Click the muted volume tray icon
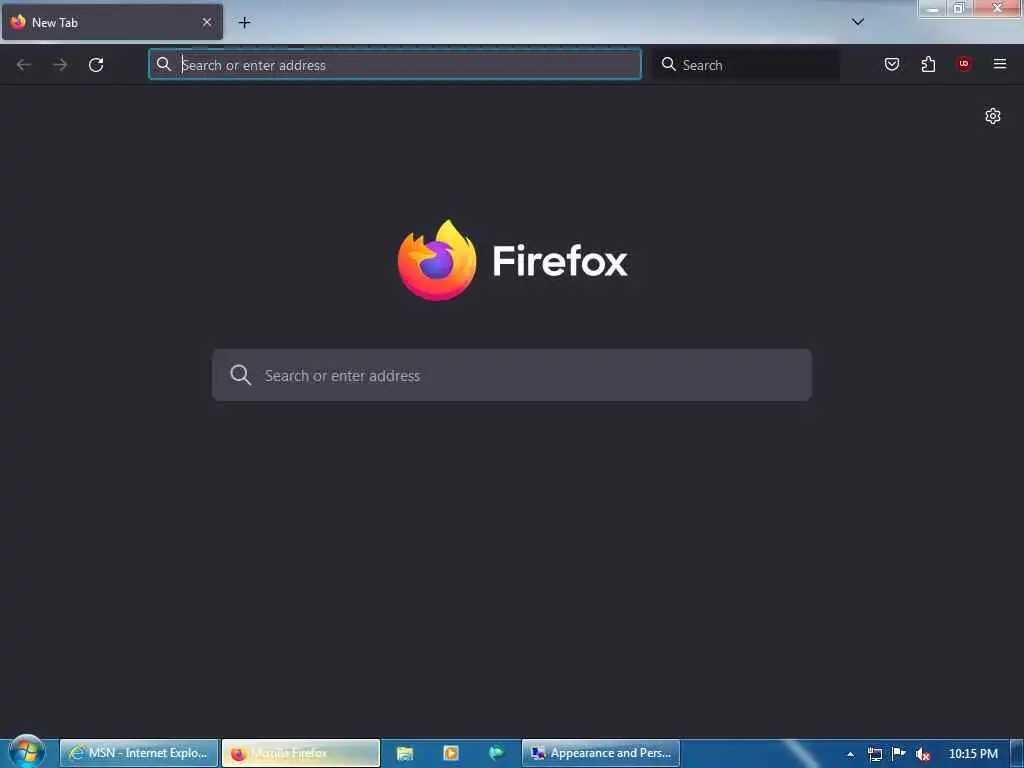 click(923, 754)
